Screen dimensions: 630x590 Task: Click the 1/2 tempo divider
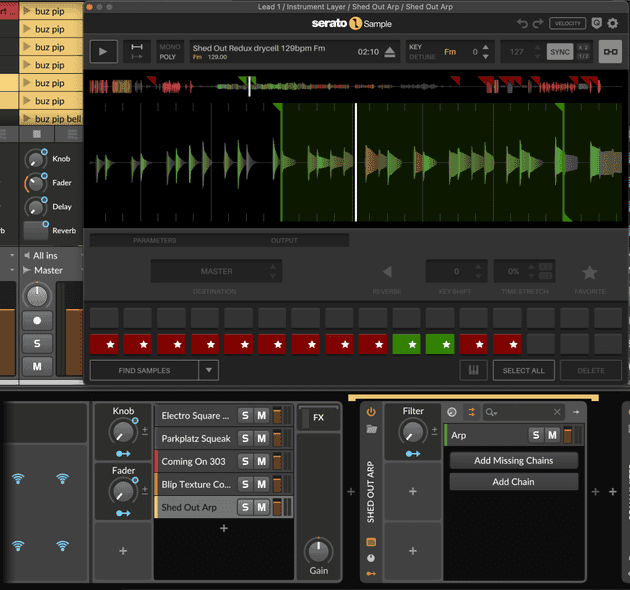point(583,56)
